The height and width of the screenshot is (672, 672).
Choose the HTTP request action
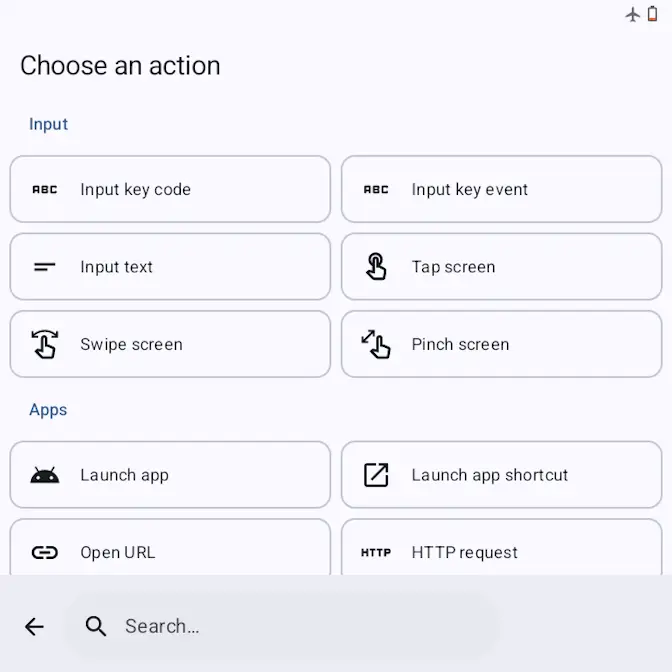pos(501,552)
